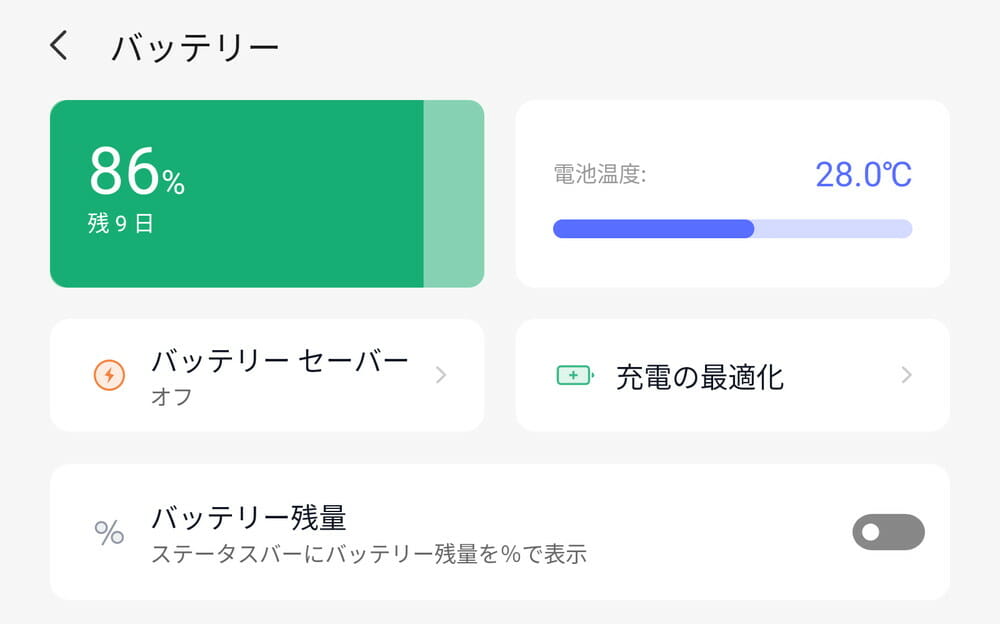Select the 充電の最適化 label

coord(700,377)
